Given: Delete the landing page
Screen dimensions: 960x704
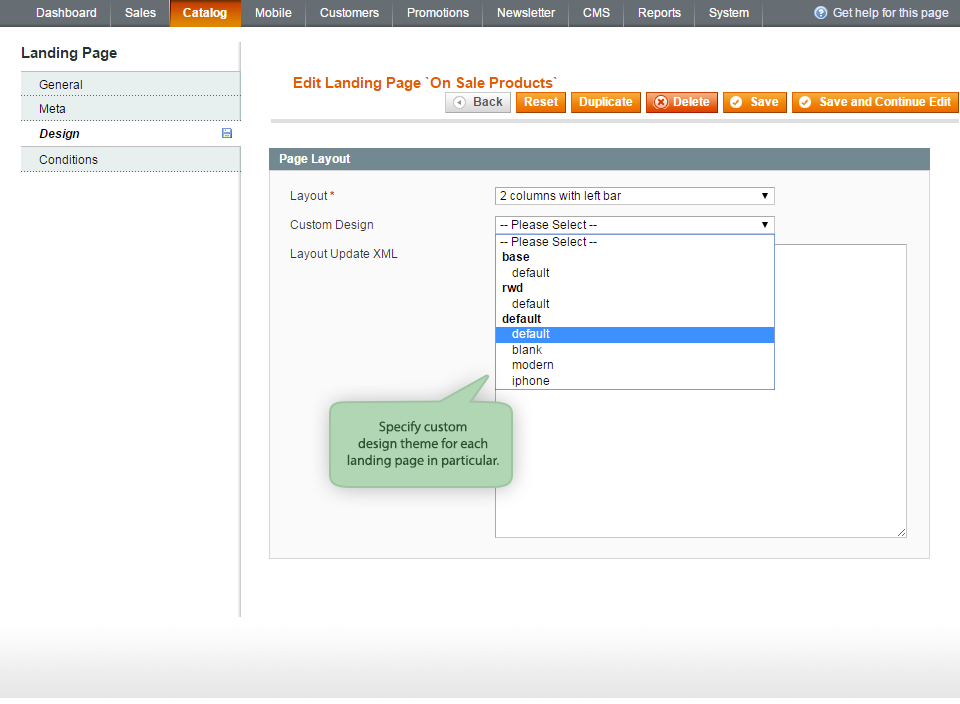Looking at the screenshot, I should [681, 102].
